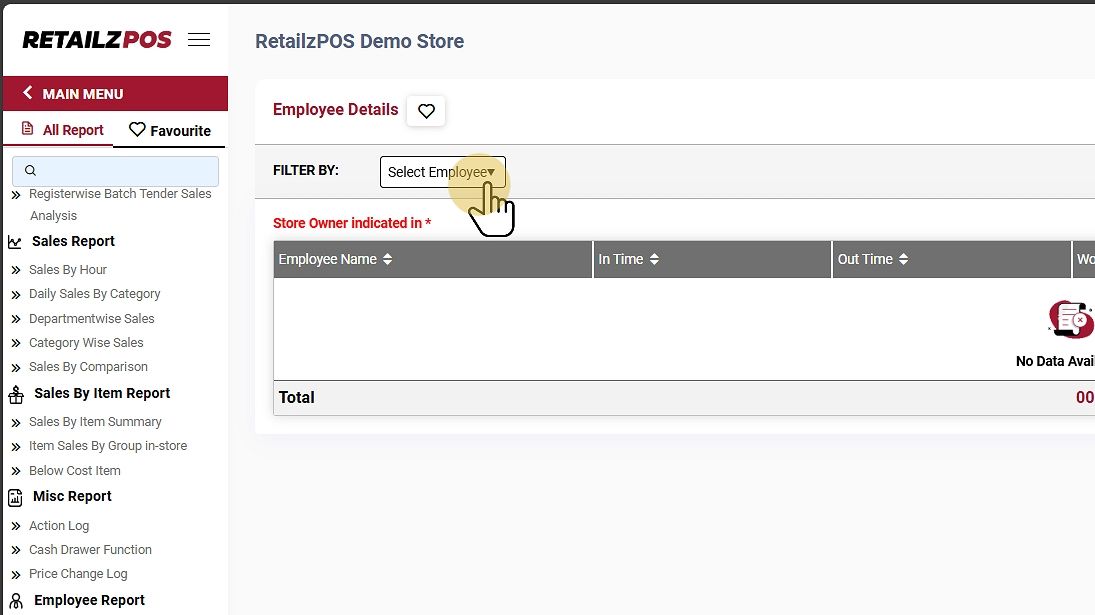Click the Sales By Item Report gift icon
Screen dimensions: 1095x615
tap(16, 394)
